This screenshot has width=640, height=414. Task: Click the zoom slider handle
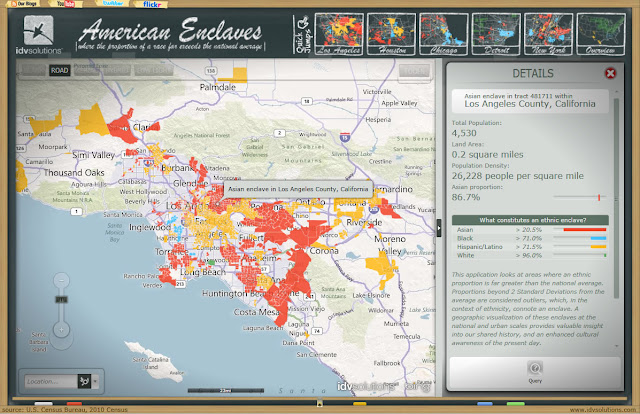(62, 299)
